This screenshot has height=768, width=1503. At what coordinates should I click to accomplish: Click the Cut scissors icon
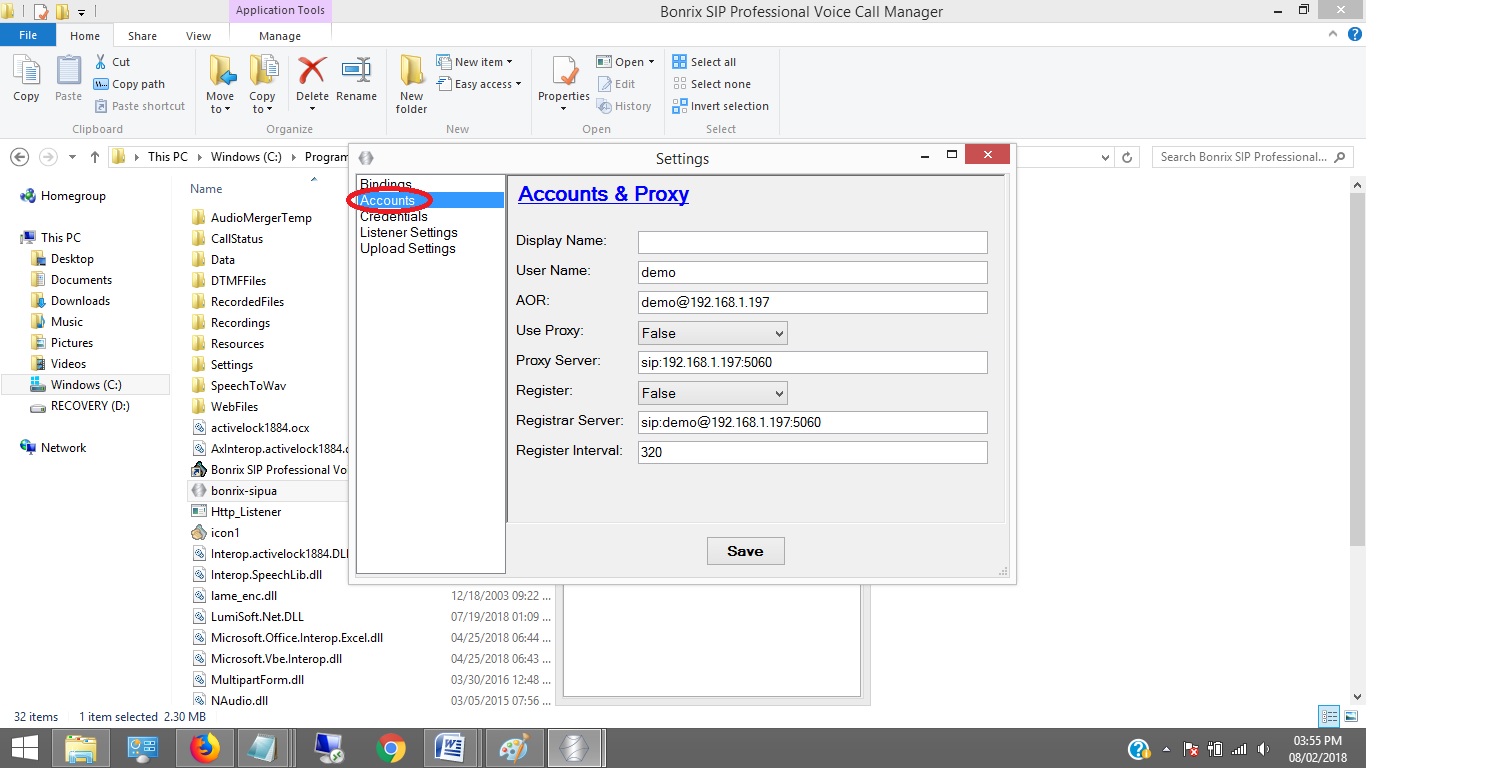click(101, 62)
